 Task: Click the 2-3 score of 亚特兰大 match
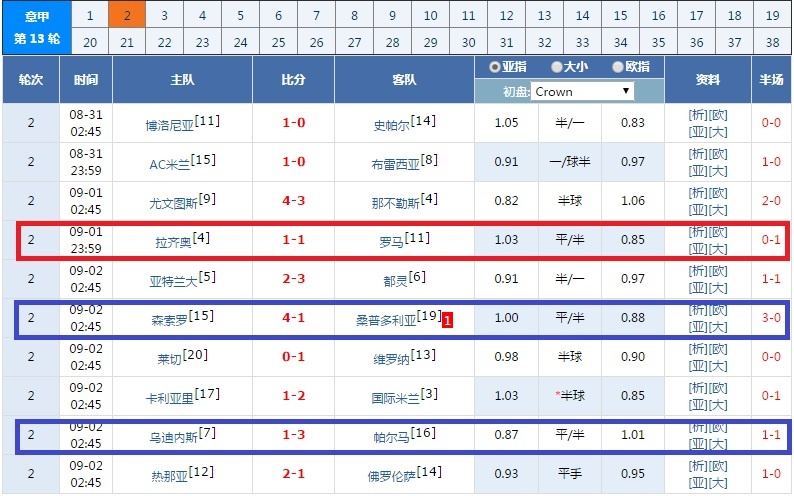click(x=294, y=278)
